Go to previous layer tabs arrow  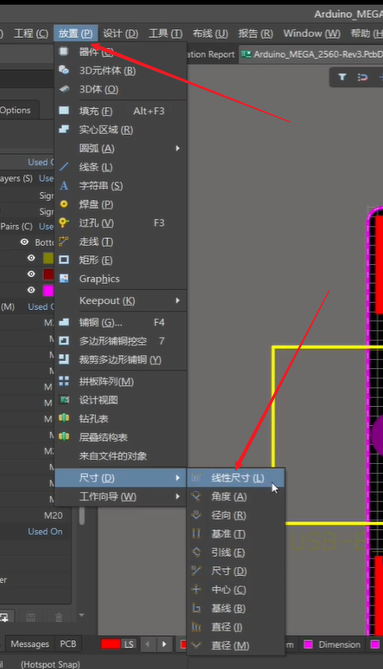(x=148, y=644)
